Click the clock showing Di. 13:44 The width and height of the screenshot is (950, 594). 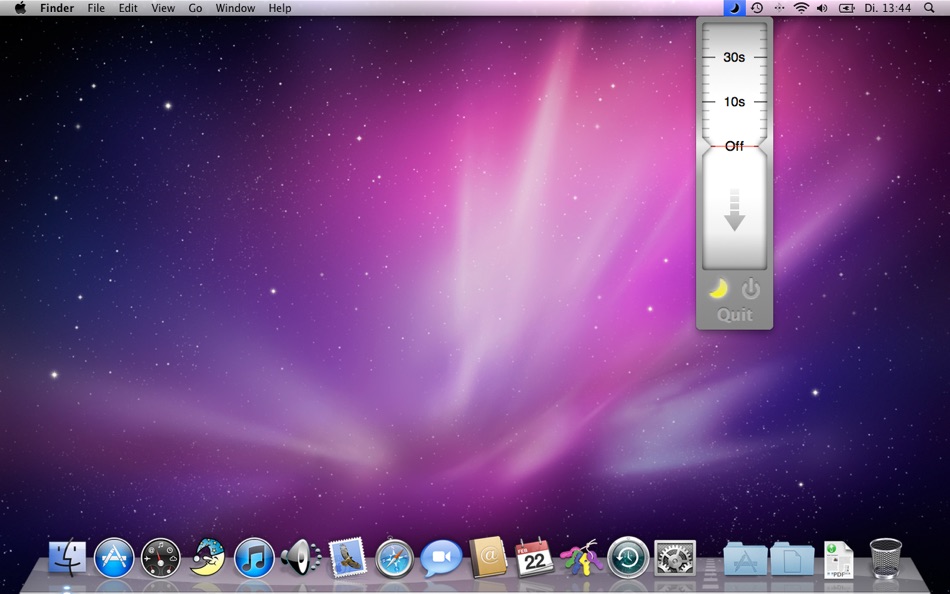[887, 8]
